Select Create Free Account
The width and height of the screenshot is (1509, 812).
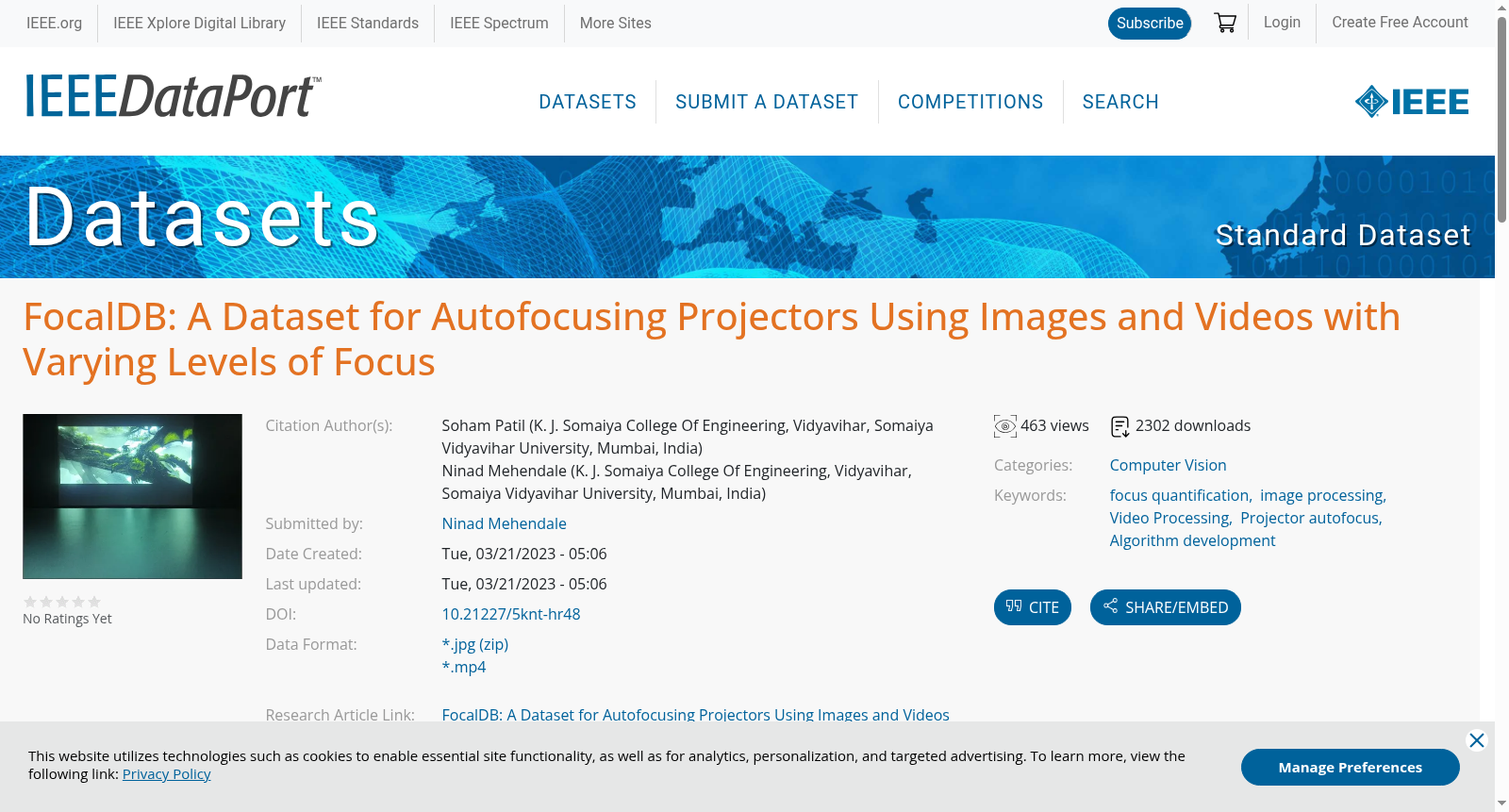coord(1400,23)
